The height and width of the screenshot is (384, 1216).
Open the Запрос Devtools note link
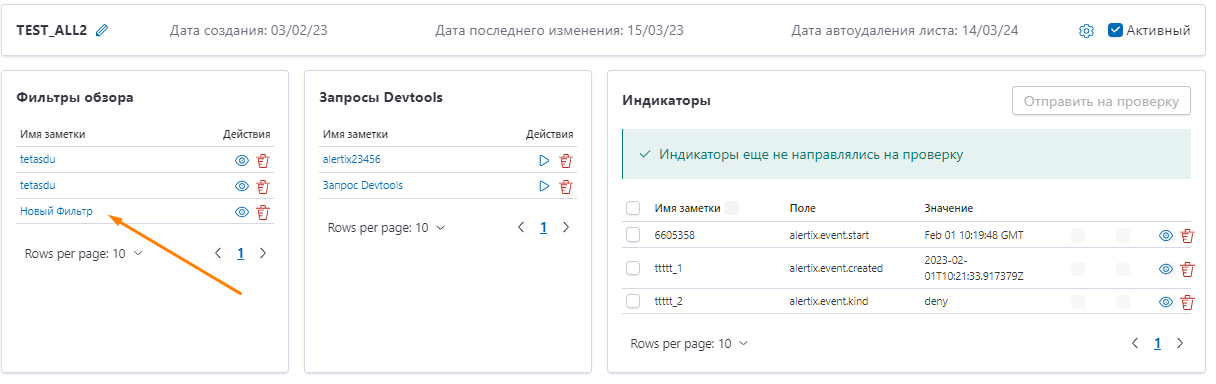[x=363, y=185]
